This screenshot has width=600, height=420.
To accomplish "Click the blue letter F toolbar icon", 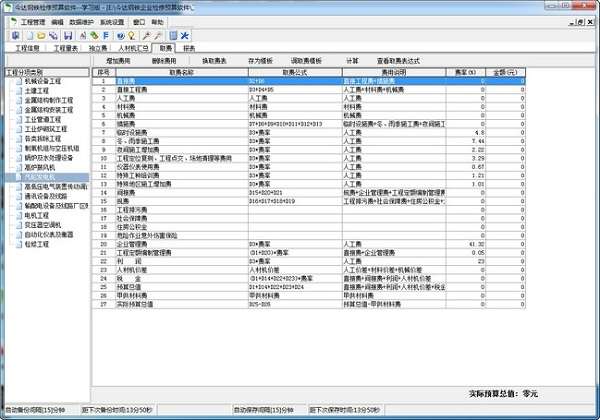I will click(106, 36).
